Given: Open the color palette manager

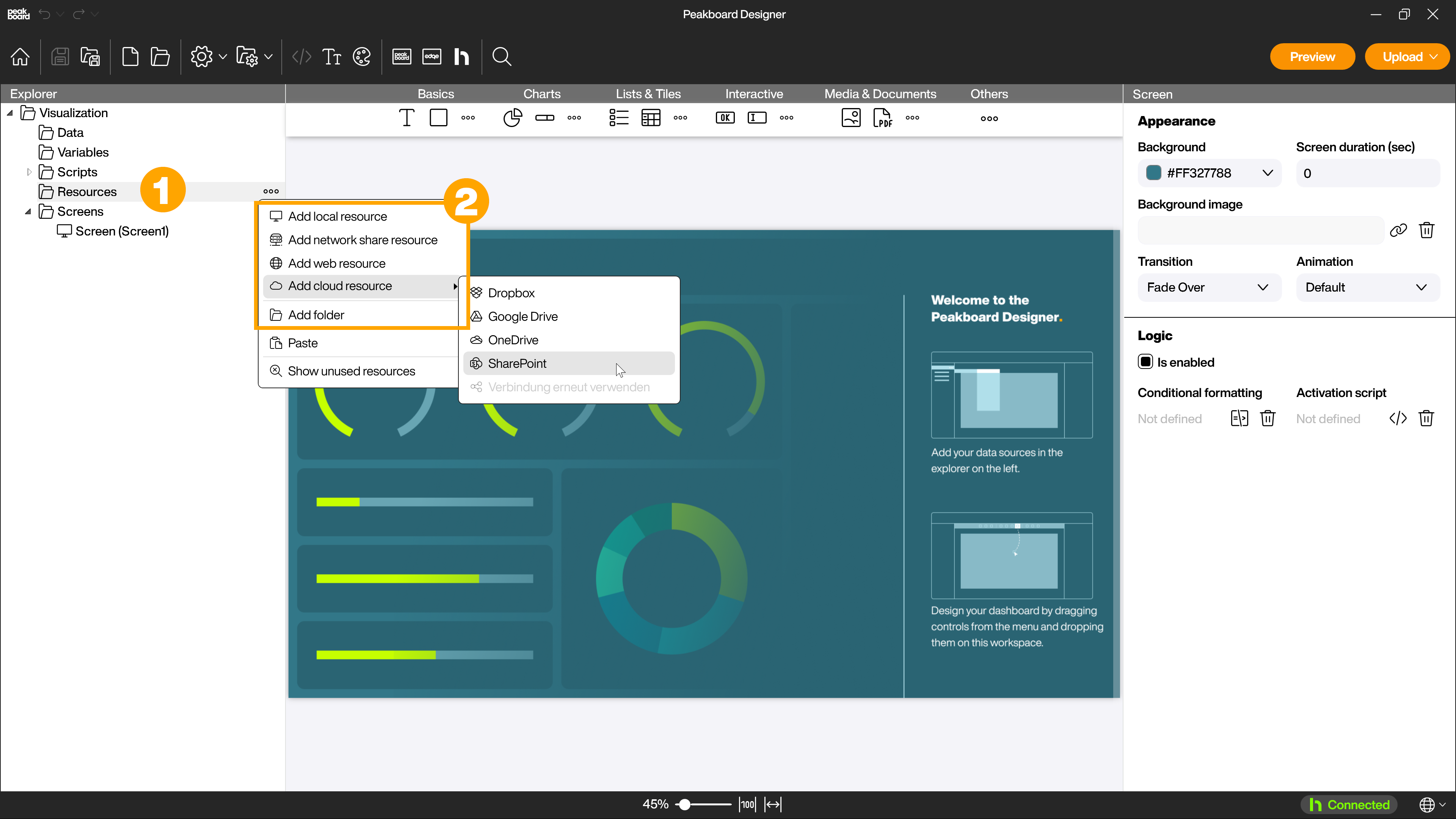Looking at the screenshot, I should tap(362, 56).
